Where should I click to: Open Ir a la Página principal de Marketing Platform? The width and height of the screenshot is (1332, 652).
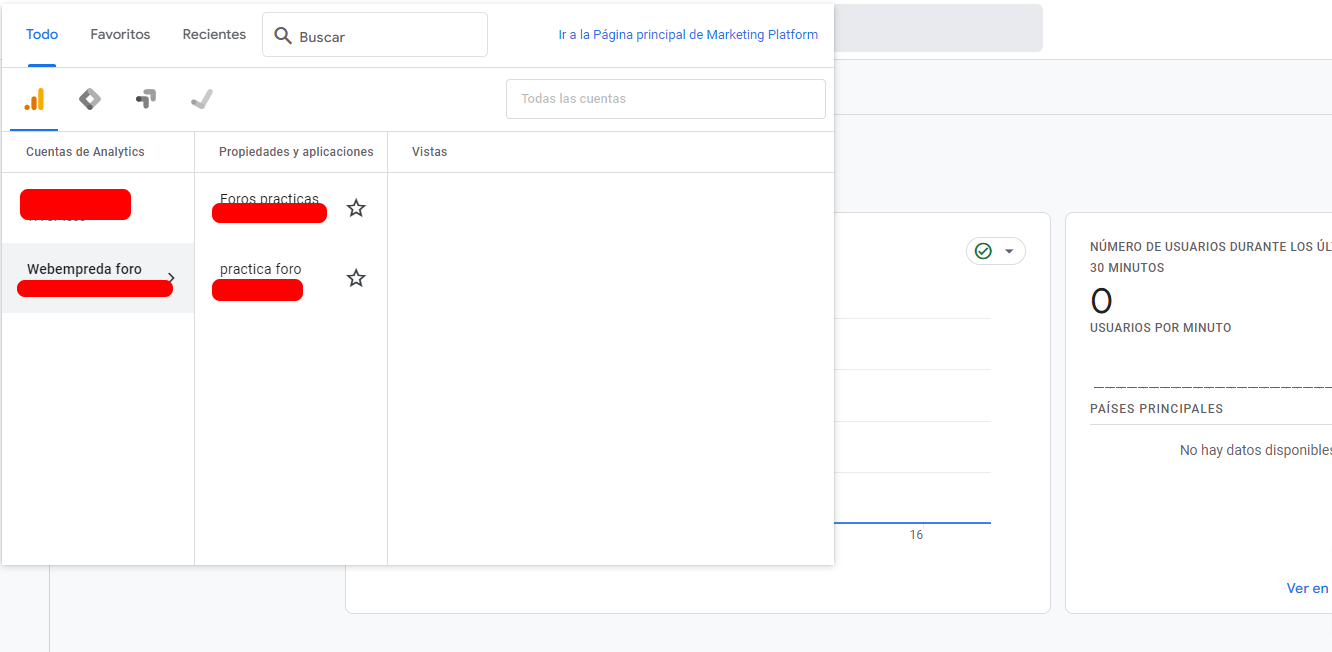coord(688,34)
